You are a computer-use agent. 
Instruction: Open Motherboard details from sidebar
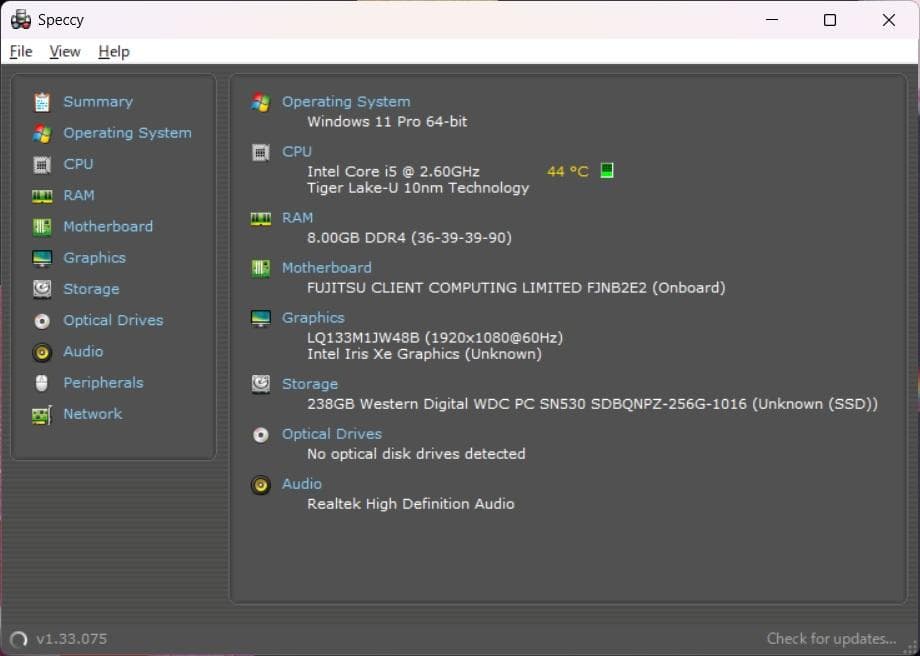click(108, 226)
